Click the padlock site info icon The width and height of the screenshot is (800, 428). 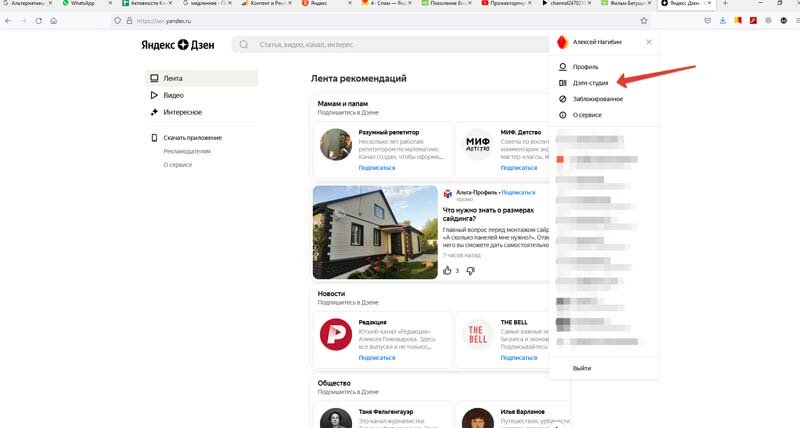click(129, 21)
